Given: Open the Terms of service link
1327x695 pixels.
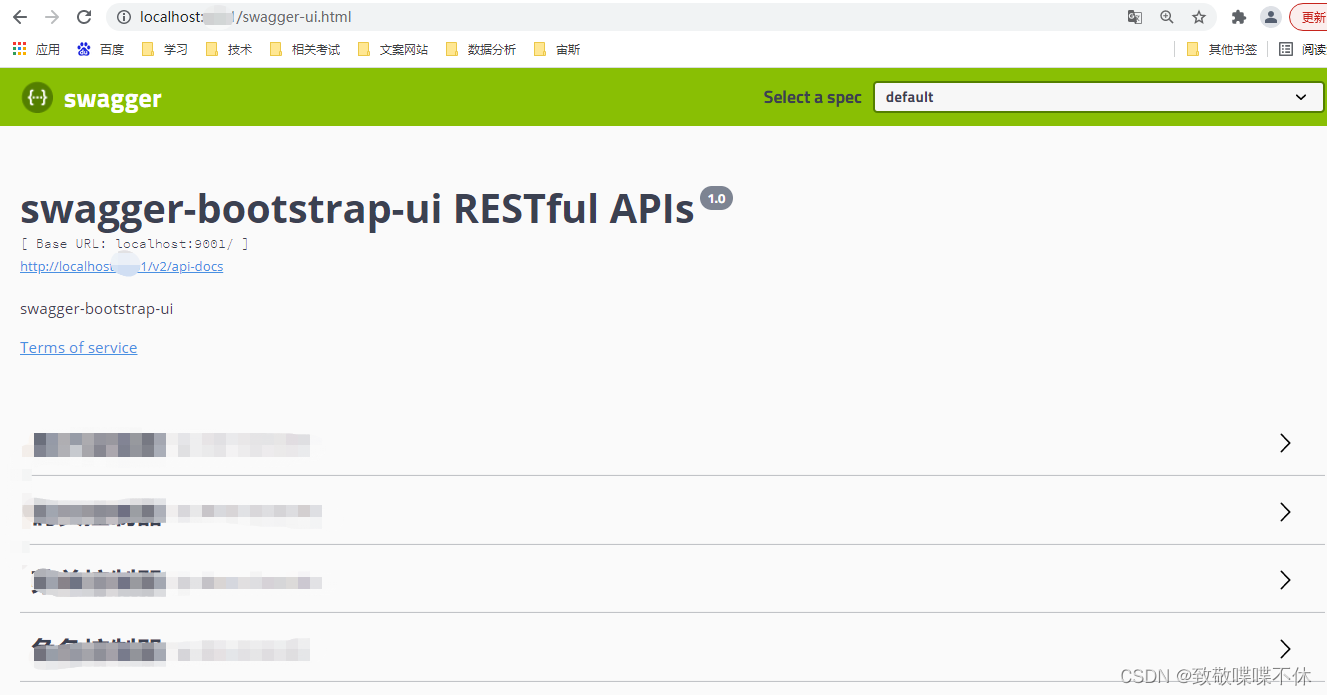Looking at the screenshot, I should pos(78,347).
